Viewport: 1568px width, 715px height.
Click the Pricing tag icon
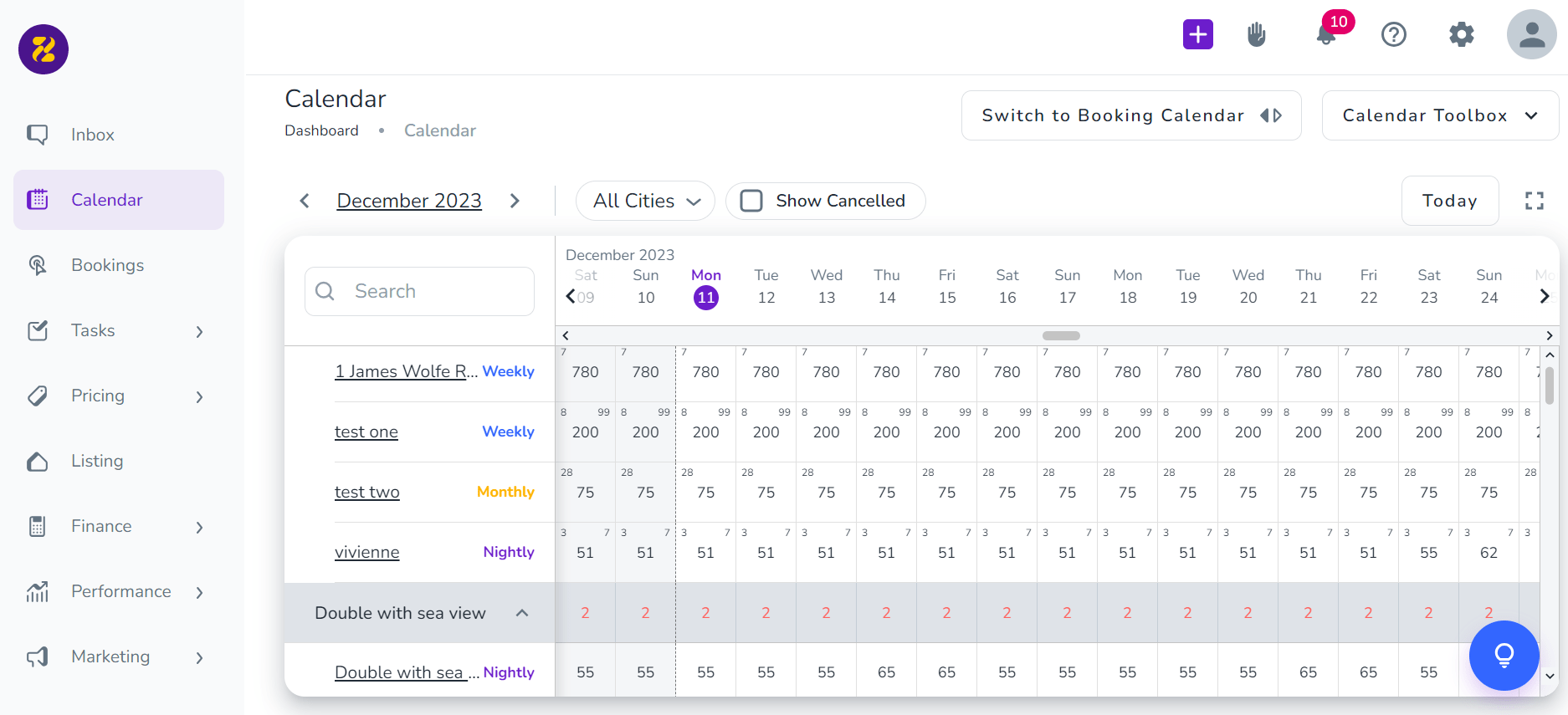tap(38, 396)
